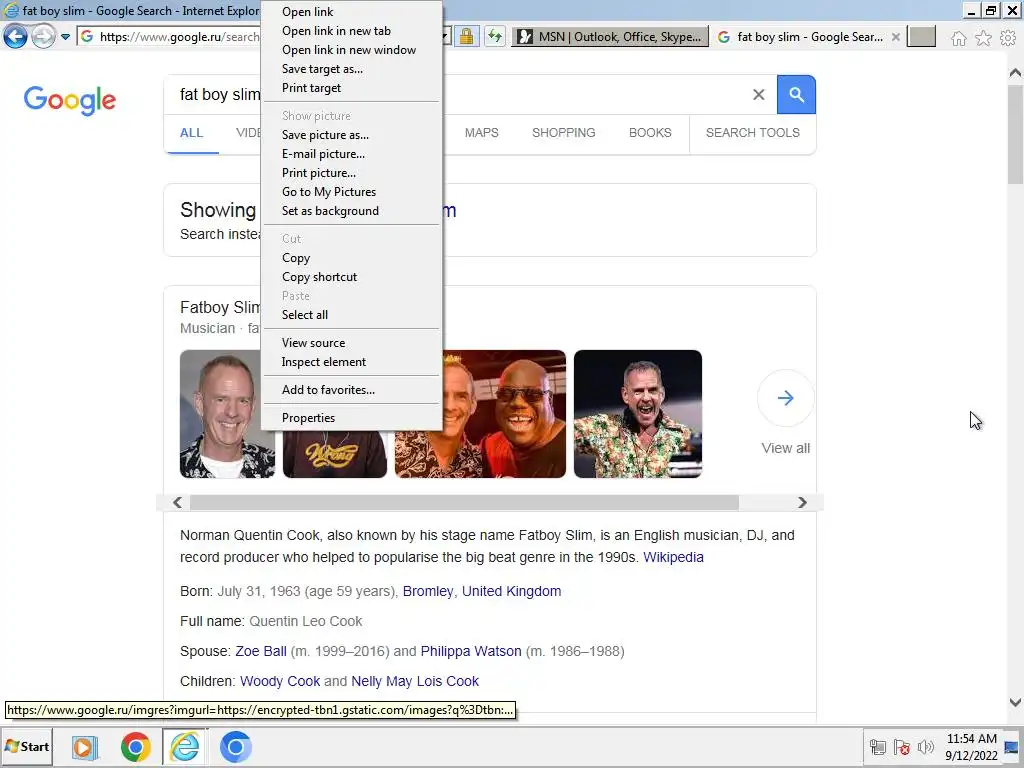Choose Open link in new tab
Screen dimensions: 1024x768
pos(351,31)
